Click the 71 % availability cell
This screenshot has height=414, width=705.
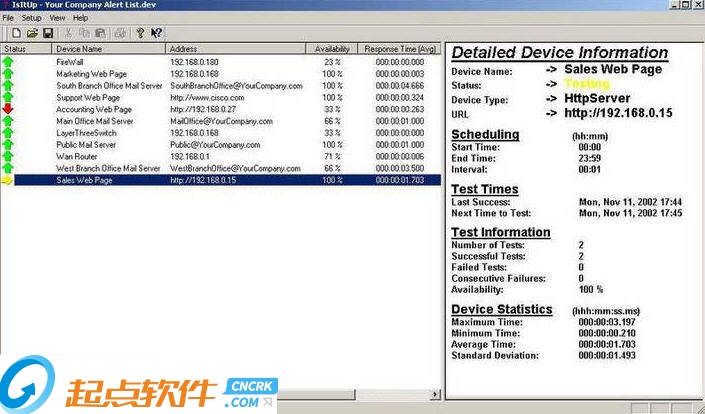pyautogui.click(x=332, y=156)
